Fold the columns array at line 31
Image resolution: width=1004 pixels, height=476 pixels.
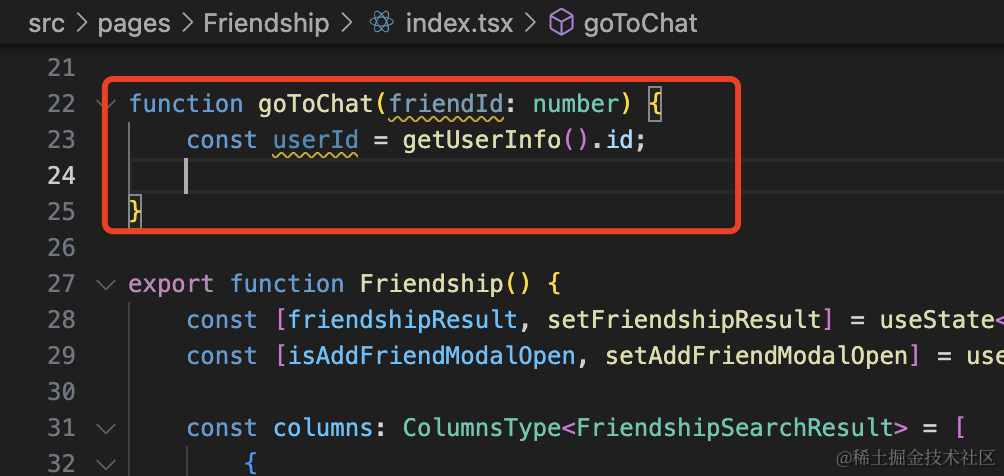click(x=106, y=429)
